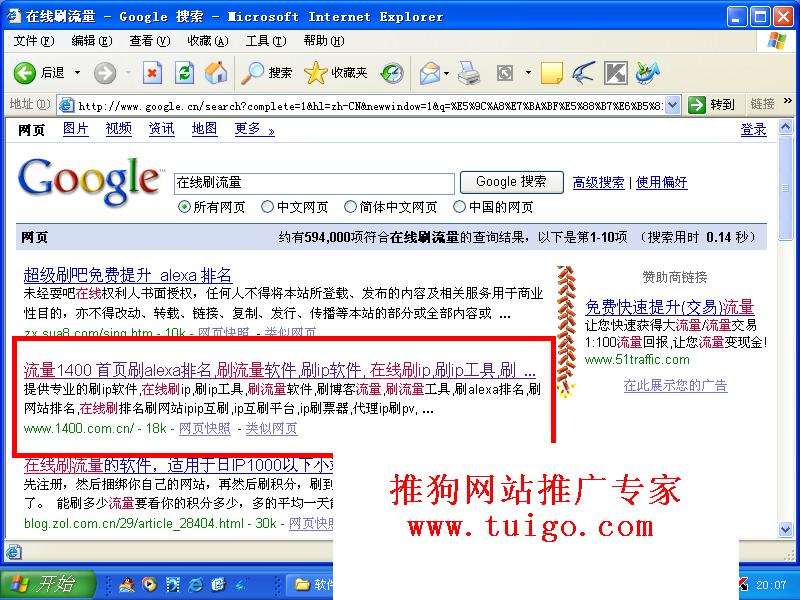Click the page icon in the address bar

pyautogui.click(x=66, y=105)
